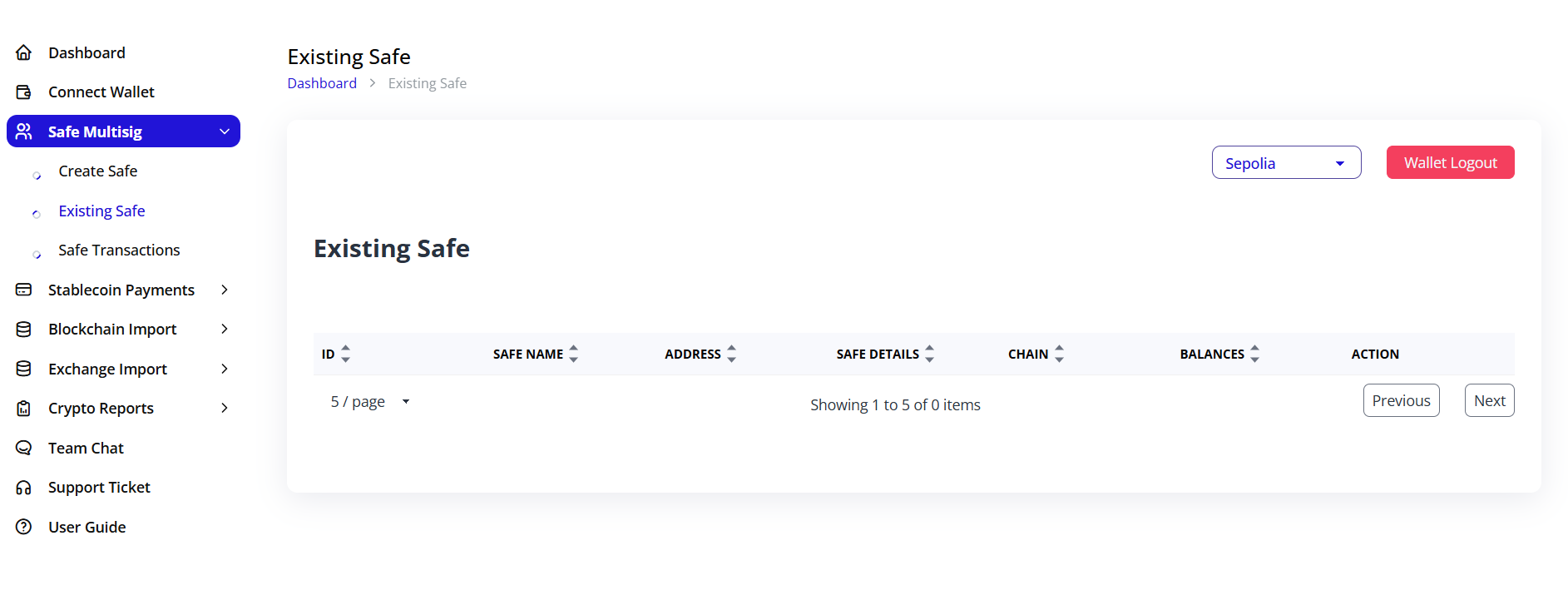Open the Sepolia network dropdown

(1285, 163)
